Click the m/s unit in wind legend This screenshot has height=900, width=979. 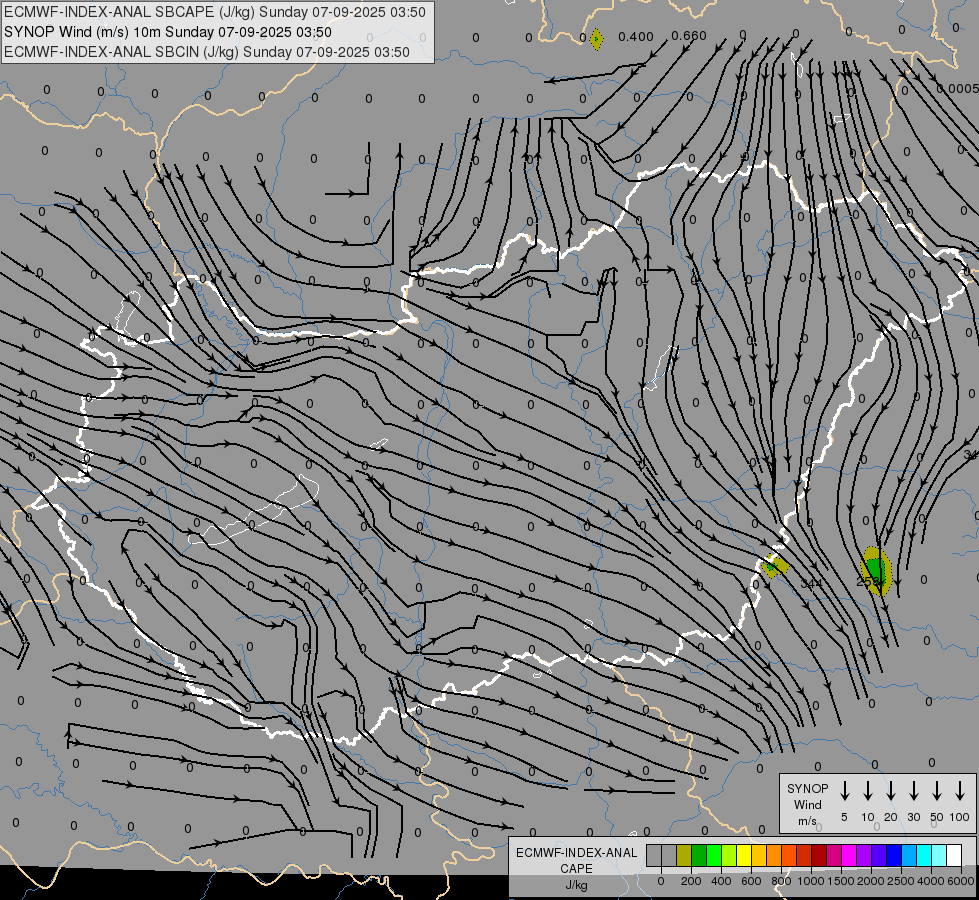pos(807,821)
